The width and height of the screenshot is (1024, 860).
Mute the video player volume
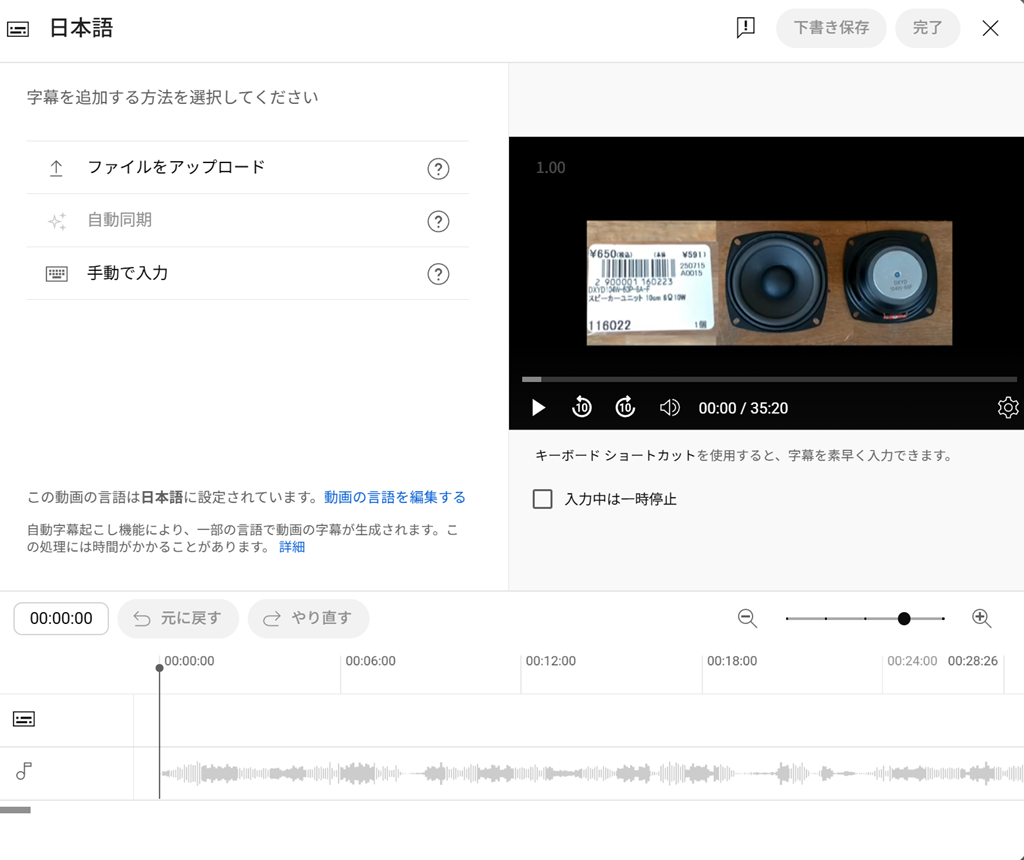point(670,407)
